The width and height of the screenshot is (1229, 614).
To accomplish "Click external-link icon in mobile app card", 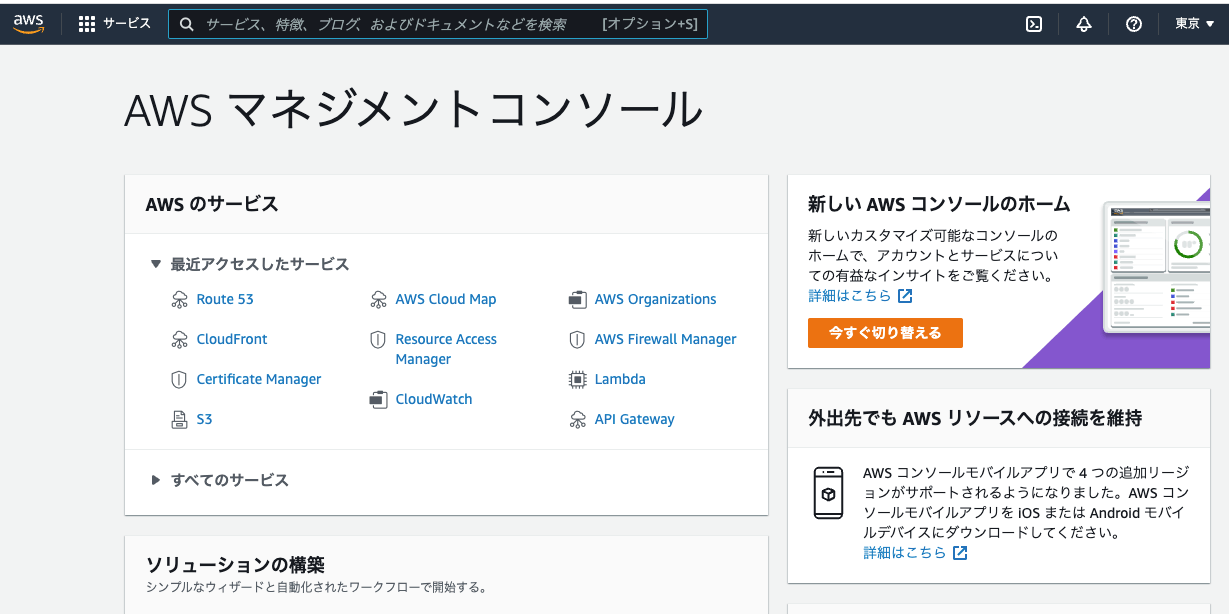I will pyautogui.click(x=960, y=552).
